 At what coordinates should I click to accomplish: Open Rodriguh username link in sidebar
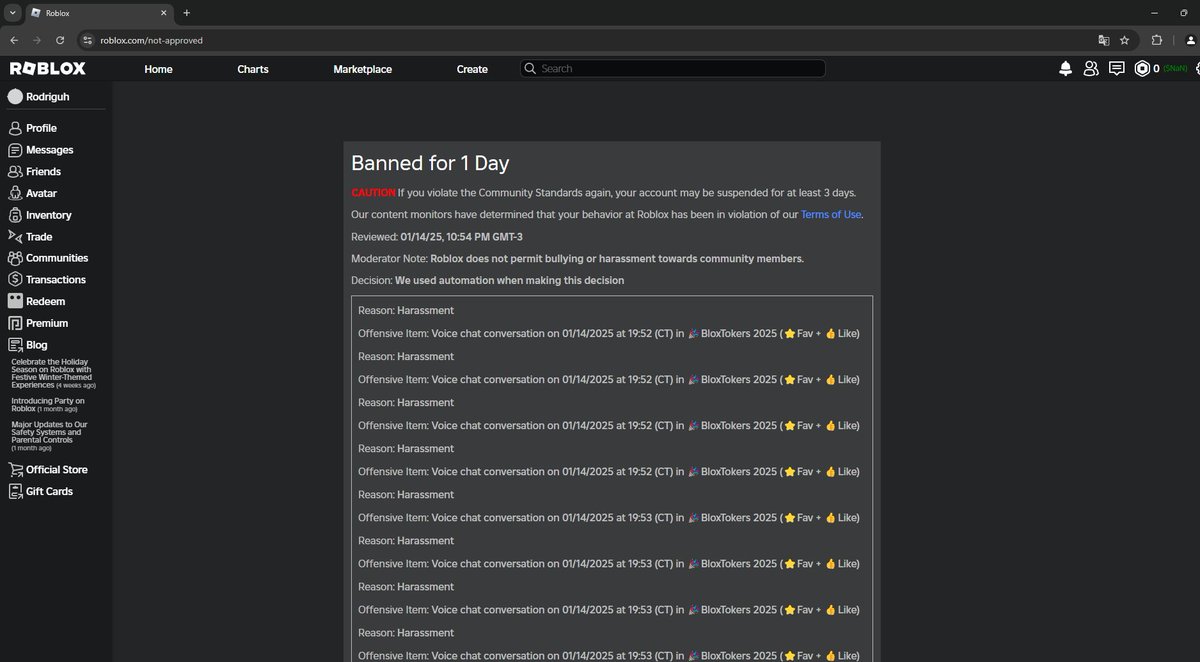click(x=48, y=97)
